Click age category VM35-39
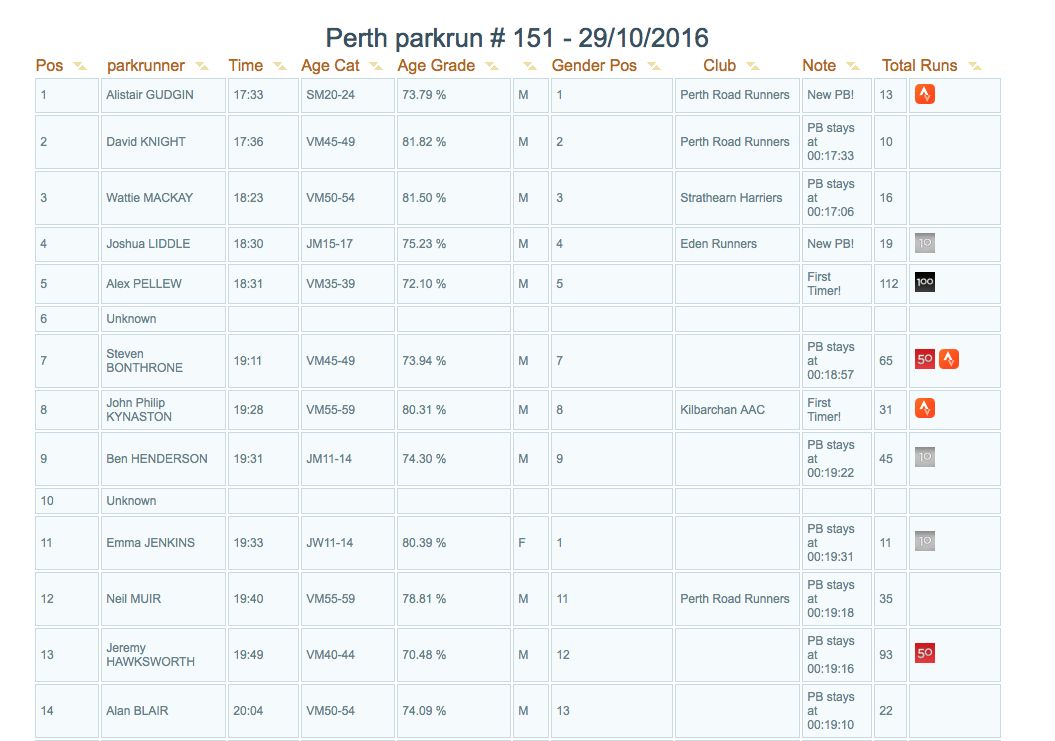 tap(330, 283)
